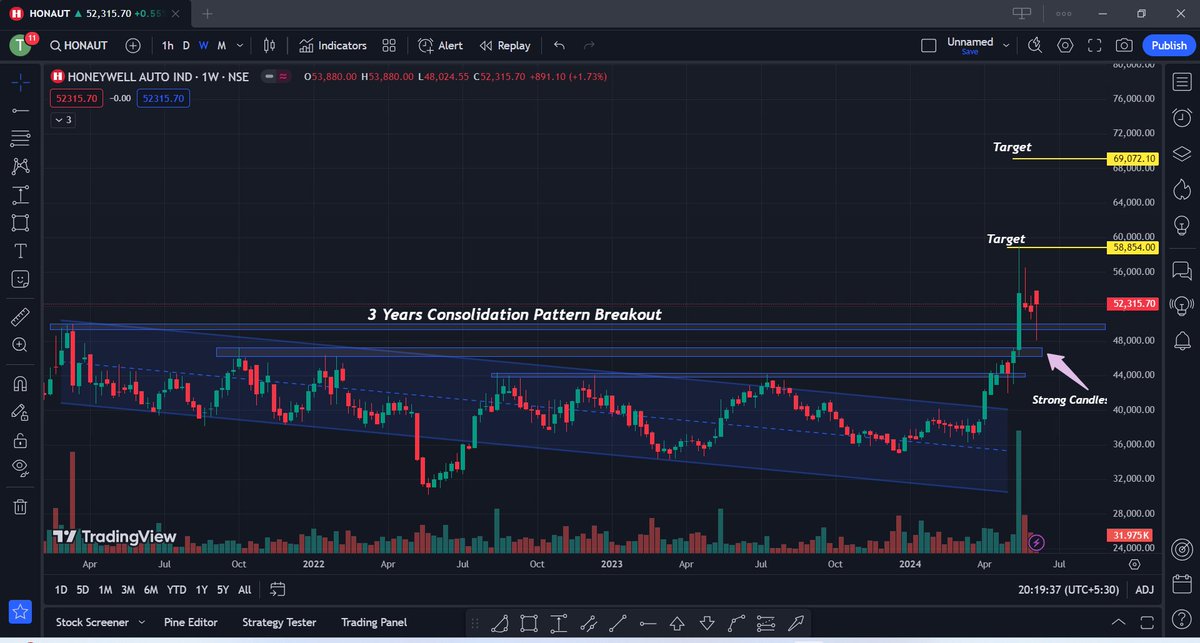
Task: Hide all drawings with eye icon
Action: pos(20,467)
